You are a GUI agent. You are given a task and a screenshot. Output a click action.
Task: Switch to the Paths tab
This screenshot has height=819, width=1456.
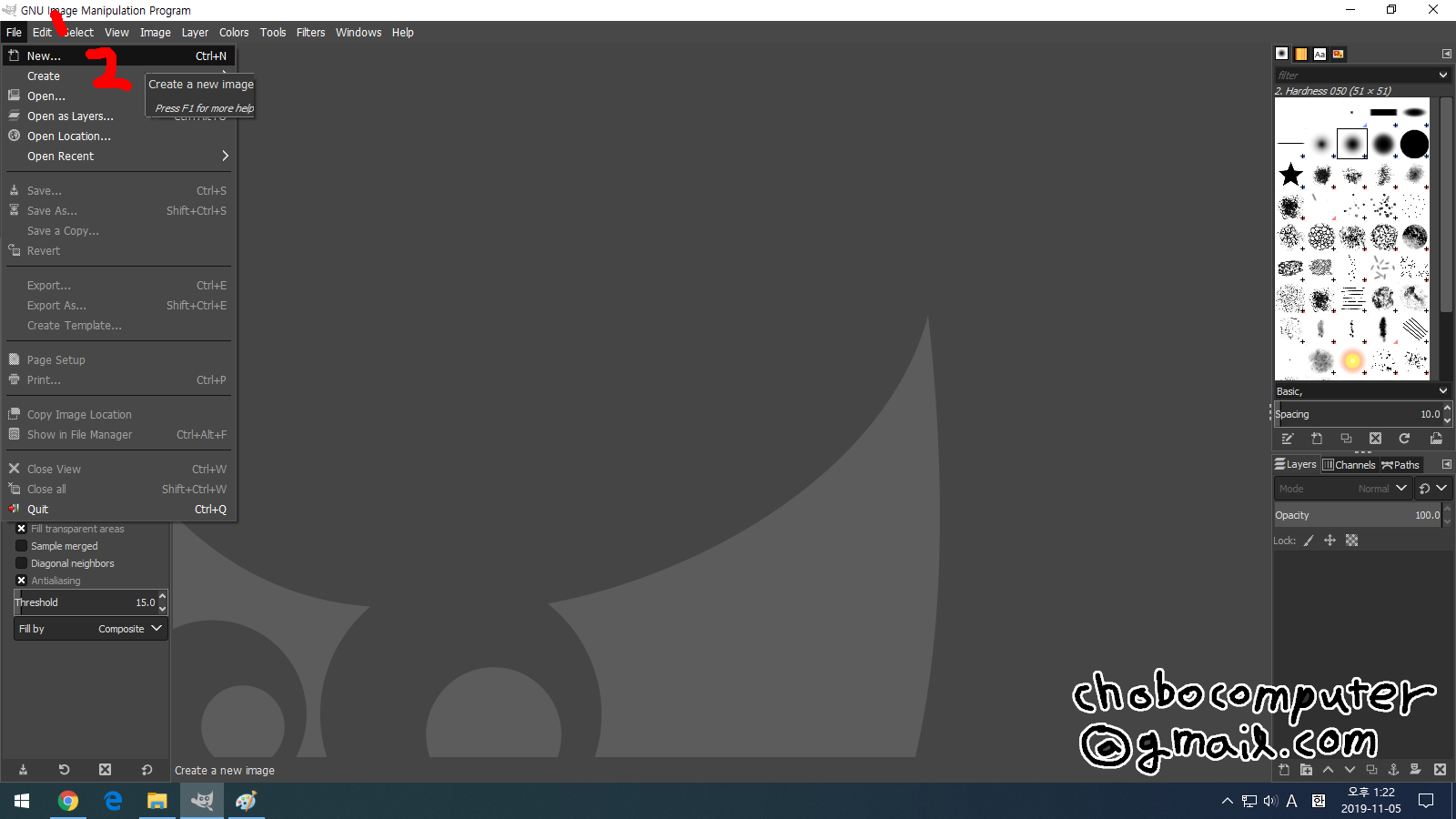1400,464
